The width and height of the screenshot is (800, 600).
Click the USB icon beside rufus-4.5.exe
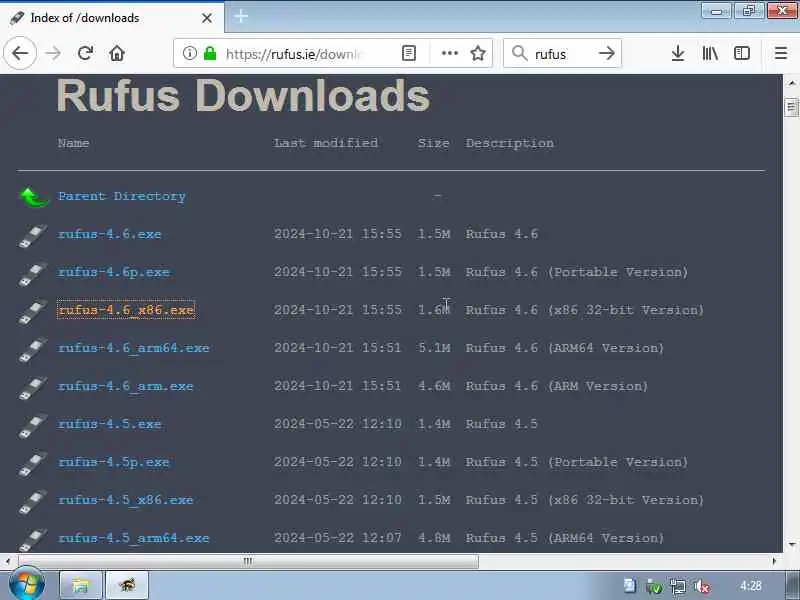[x=33, y=427]
